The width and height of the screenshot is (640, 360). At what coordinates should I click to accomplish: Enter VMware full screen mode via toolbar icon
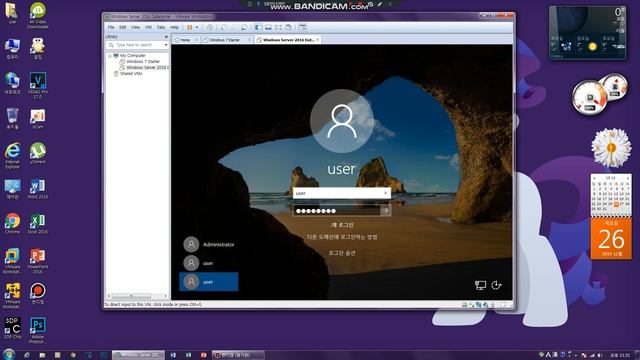278,27
